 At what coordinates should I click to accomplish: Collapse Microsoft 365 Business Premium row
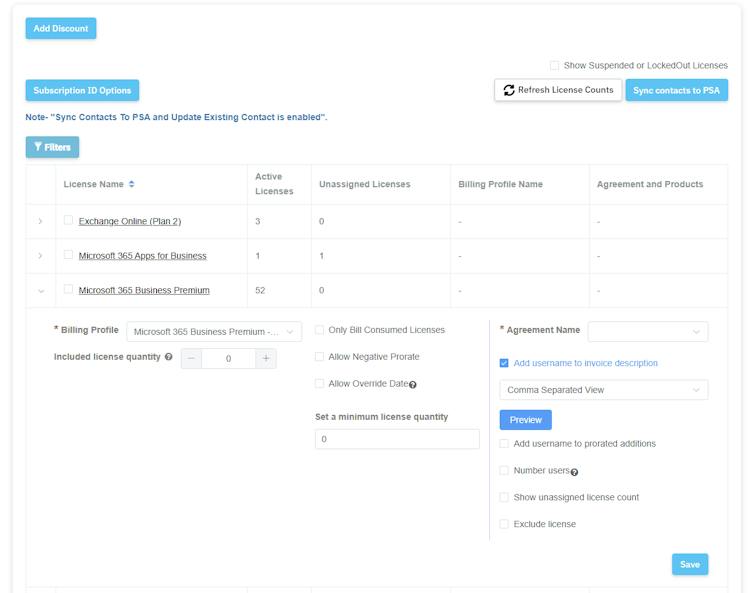point(41,291)
